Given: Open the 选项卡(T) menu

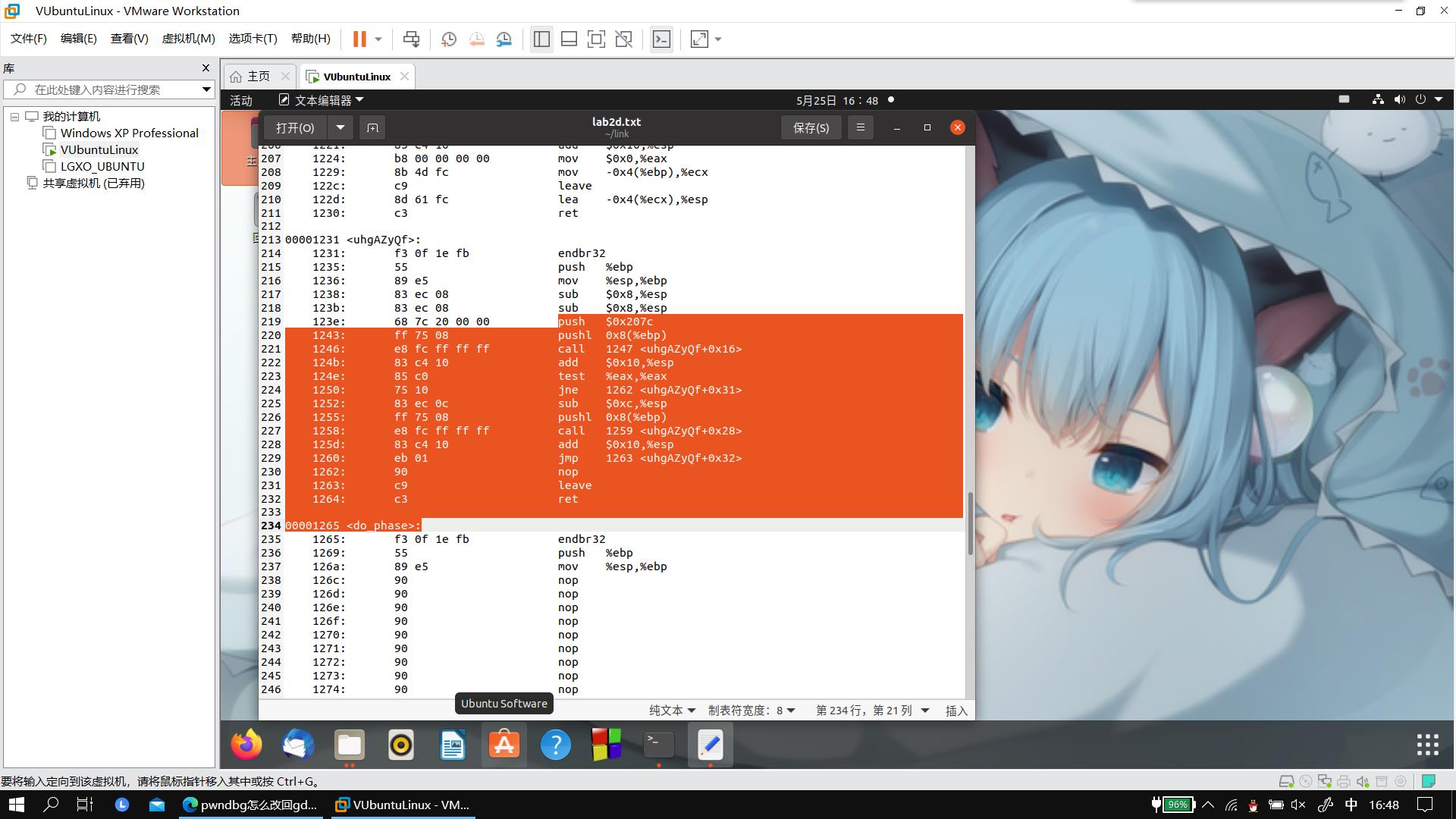Looking at the screenshot, I should pos(253,39).
